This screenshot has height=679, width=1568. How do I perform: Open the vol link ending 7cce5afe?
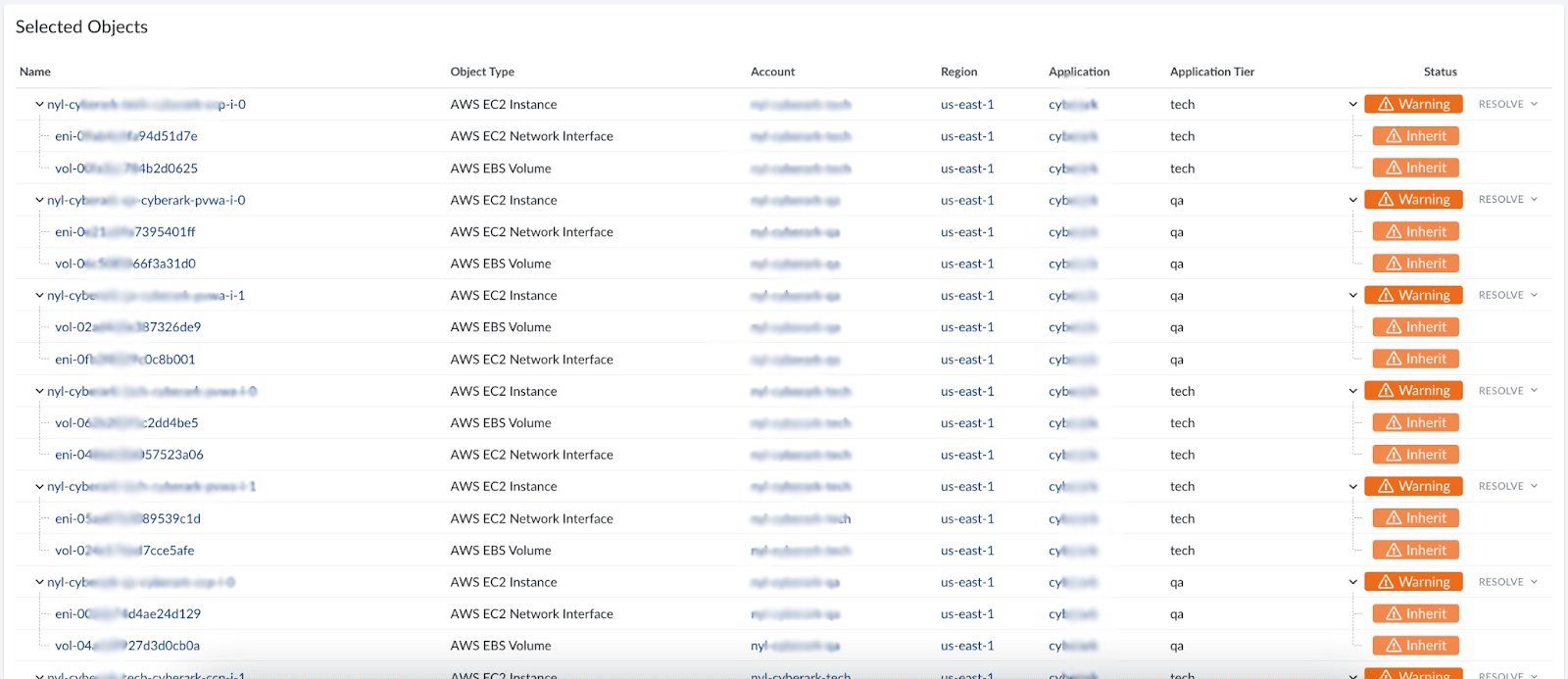coord(124,551)
